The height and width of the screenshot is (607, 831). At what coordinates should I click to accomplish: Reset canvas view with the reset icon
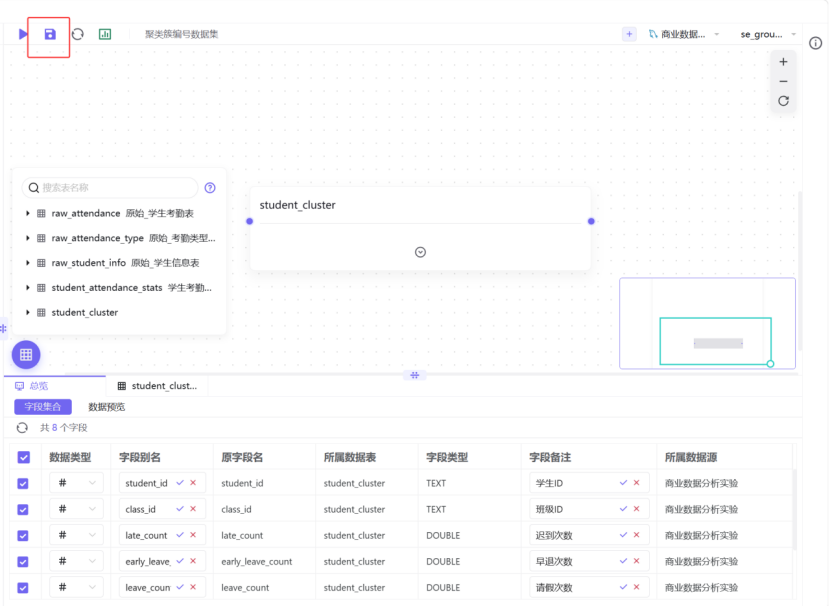point(783,101)
